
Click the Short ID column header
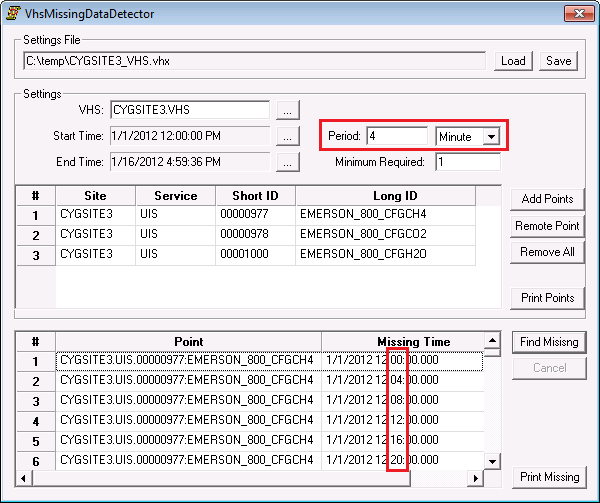(x=255, y=196)
